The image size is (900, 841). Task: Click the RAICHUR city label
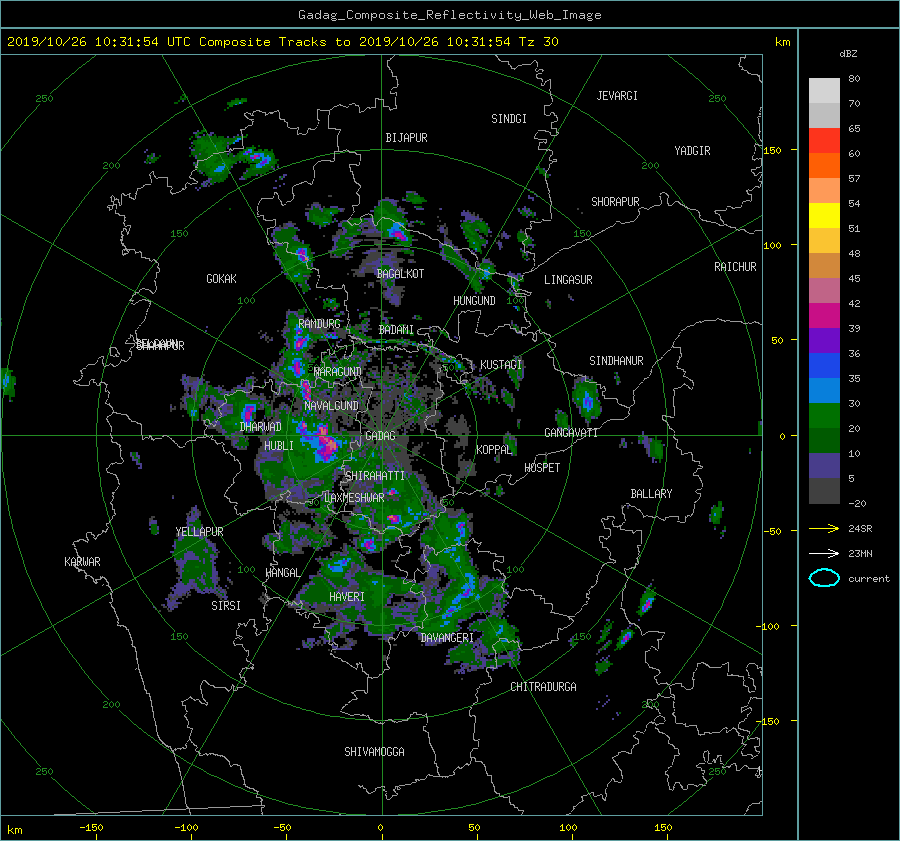735,267
